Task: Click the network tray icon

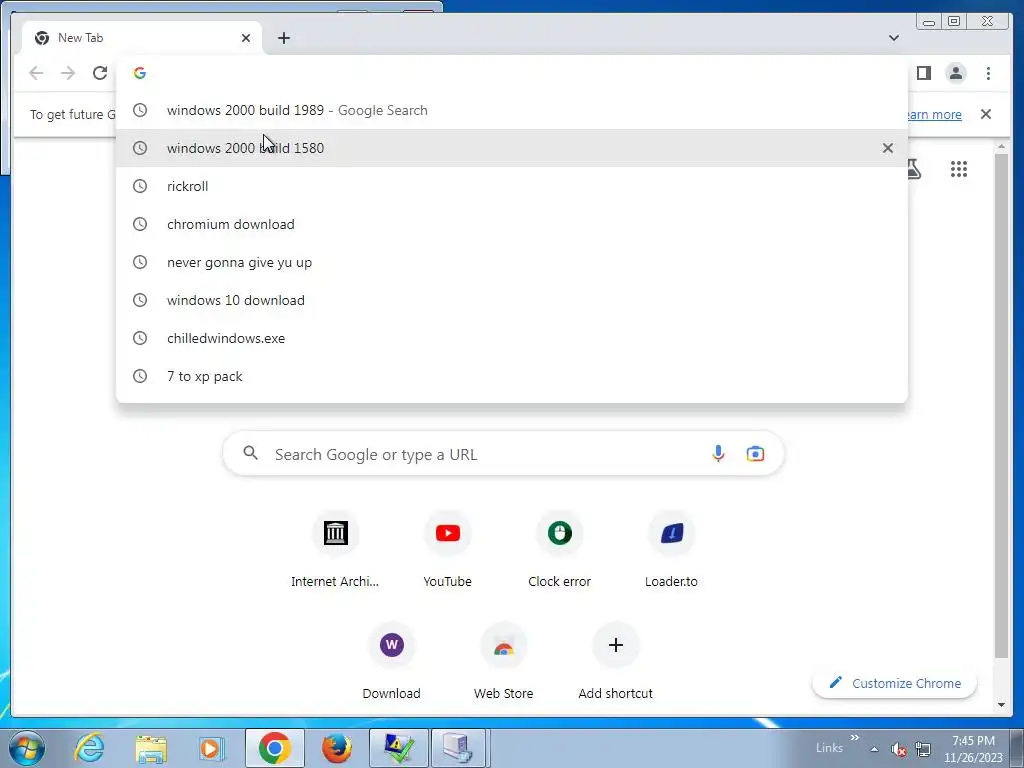Action: pos(923,749)
